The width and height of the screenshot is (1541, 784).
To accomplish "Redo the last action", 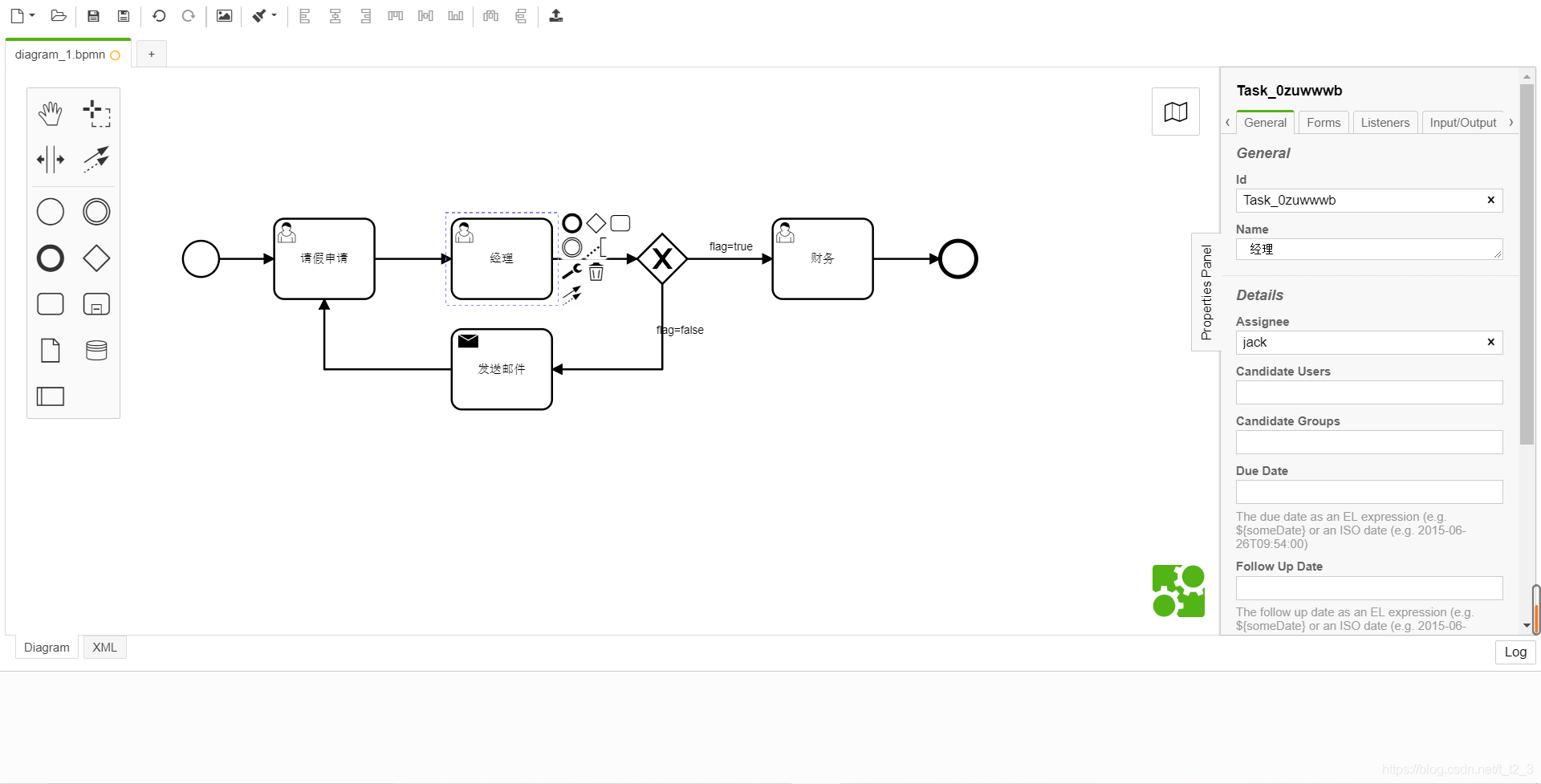I will pyautogui.click(x=189, y=16).
